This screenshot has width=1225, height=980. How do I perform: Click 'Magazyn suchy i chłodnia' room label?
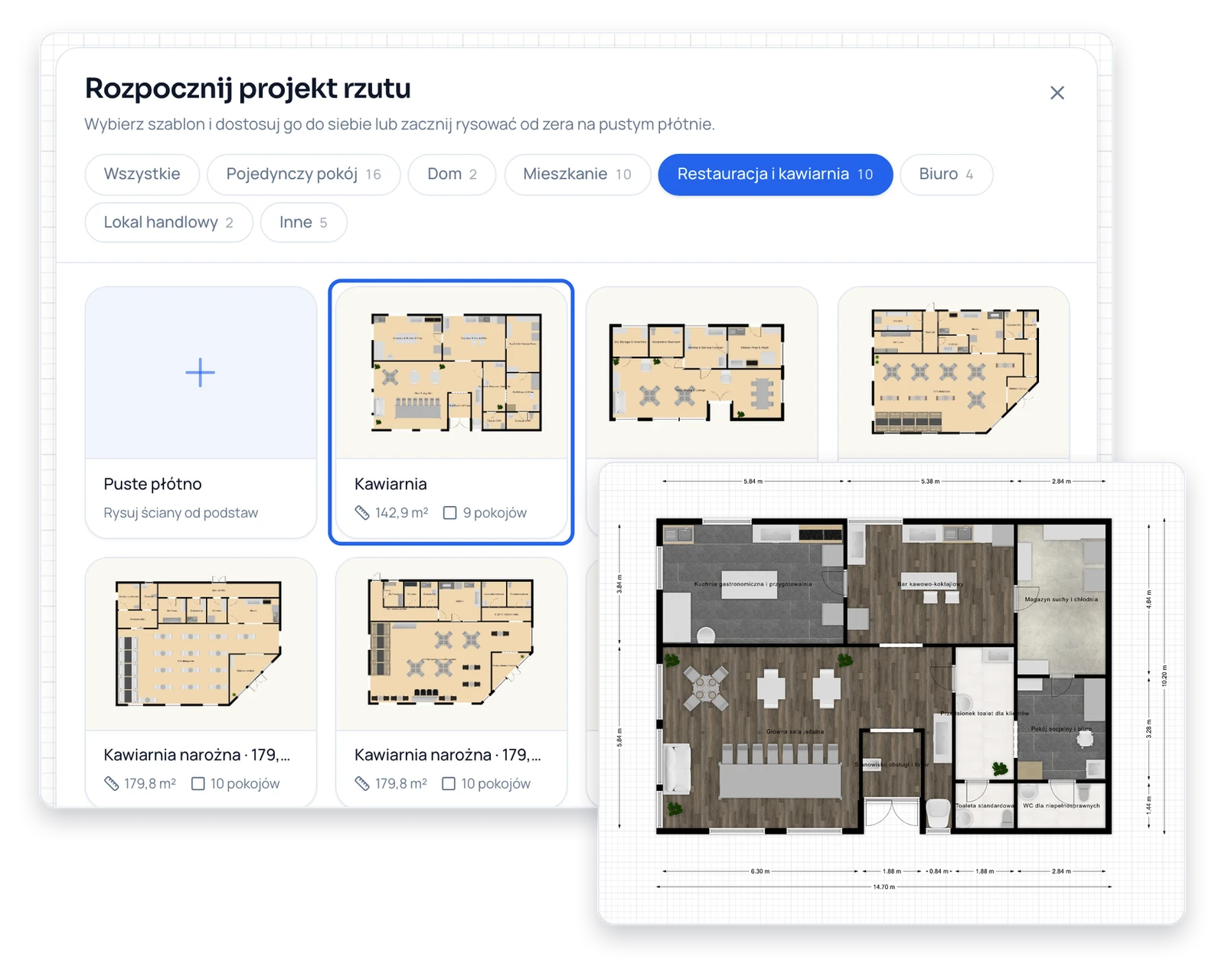[x=1061, y=599]
